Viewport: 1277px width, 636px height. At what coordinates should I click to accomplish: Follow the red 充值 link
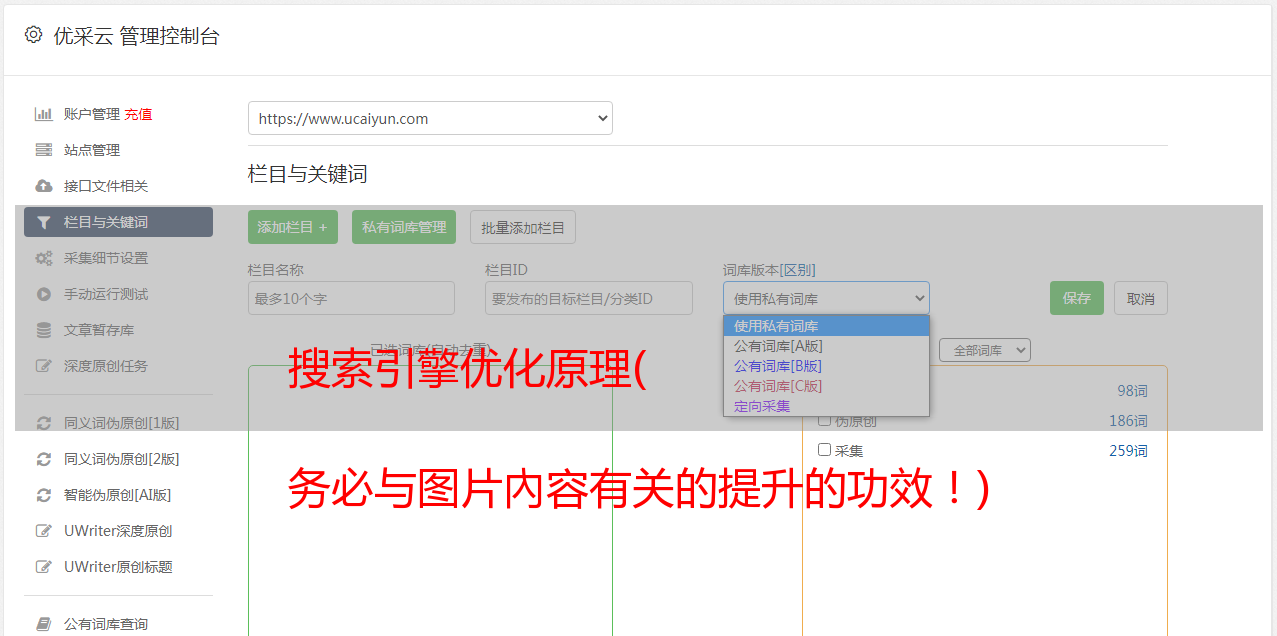click(138, 114)
